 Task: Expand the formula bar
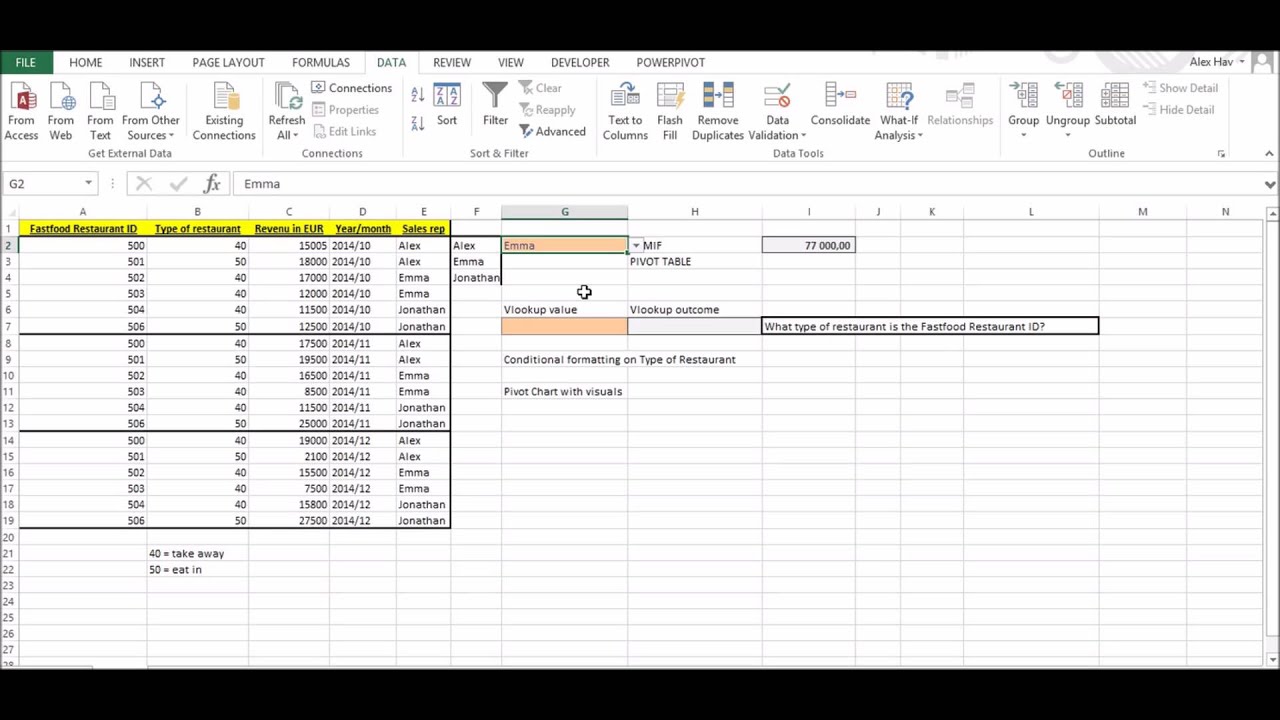tap(1270, 184)
